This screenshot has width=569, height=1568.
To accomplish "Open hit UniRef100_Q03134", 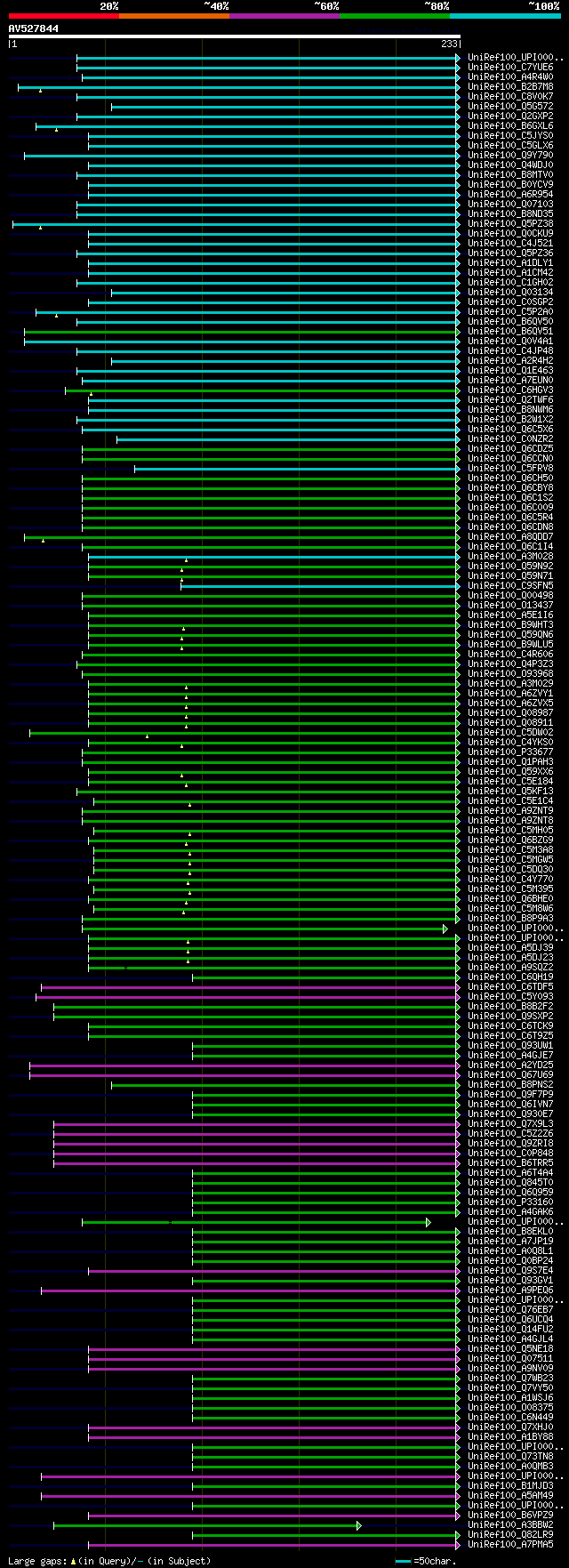I will (x=510, y=293).
